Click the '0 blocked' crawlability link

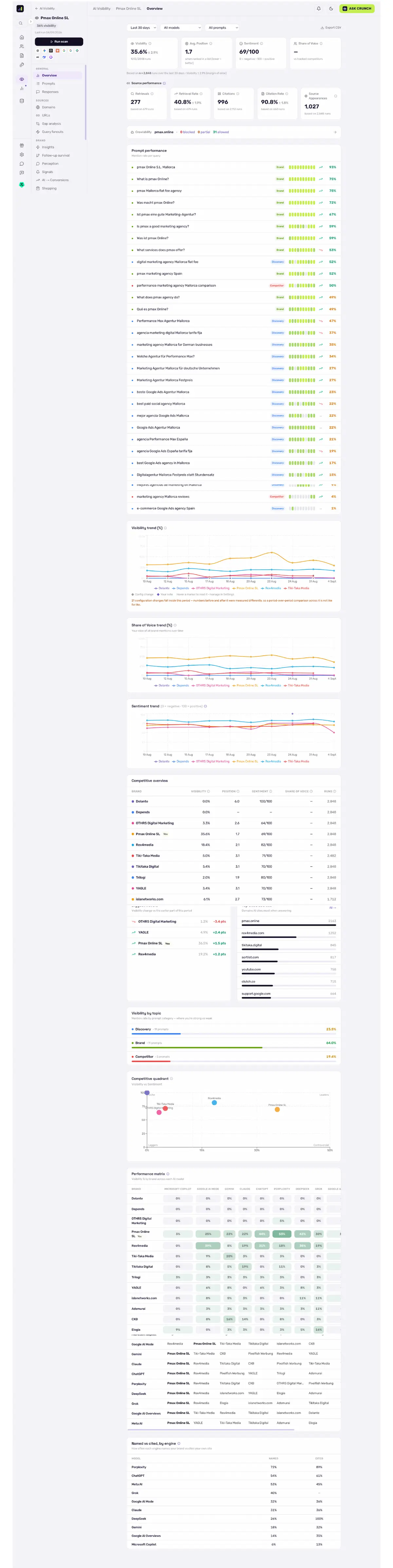(188, 132)
